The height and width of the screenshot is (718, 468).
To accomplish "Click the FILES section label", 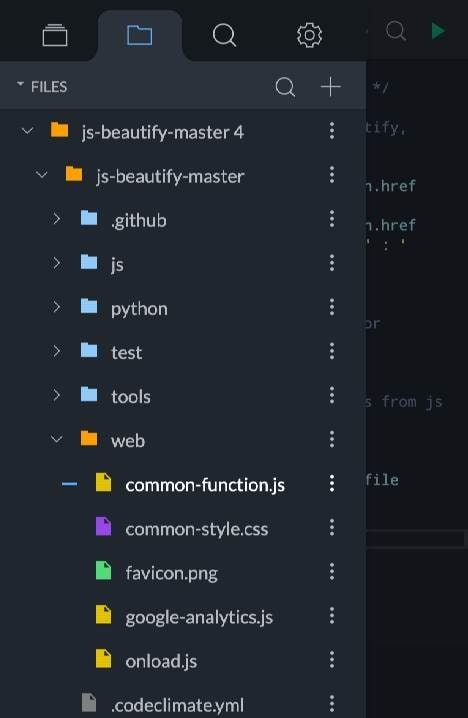I will [49, 87].
